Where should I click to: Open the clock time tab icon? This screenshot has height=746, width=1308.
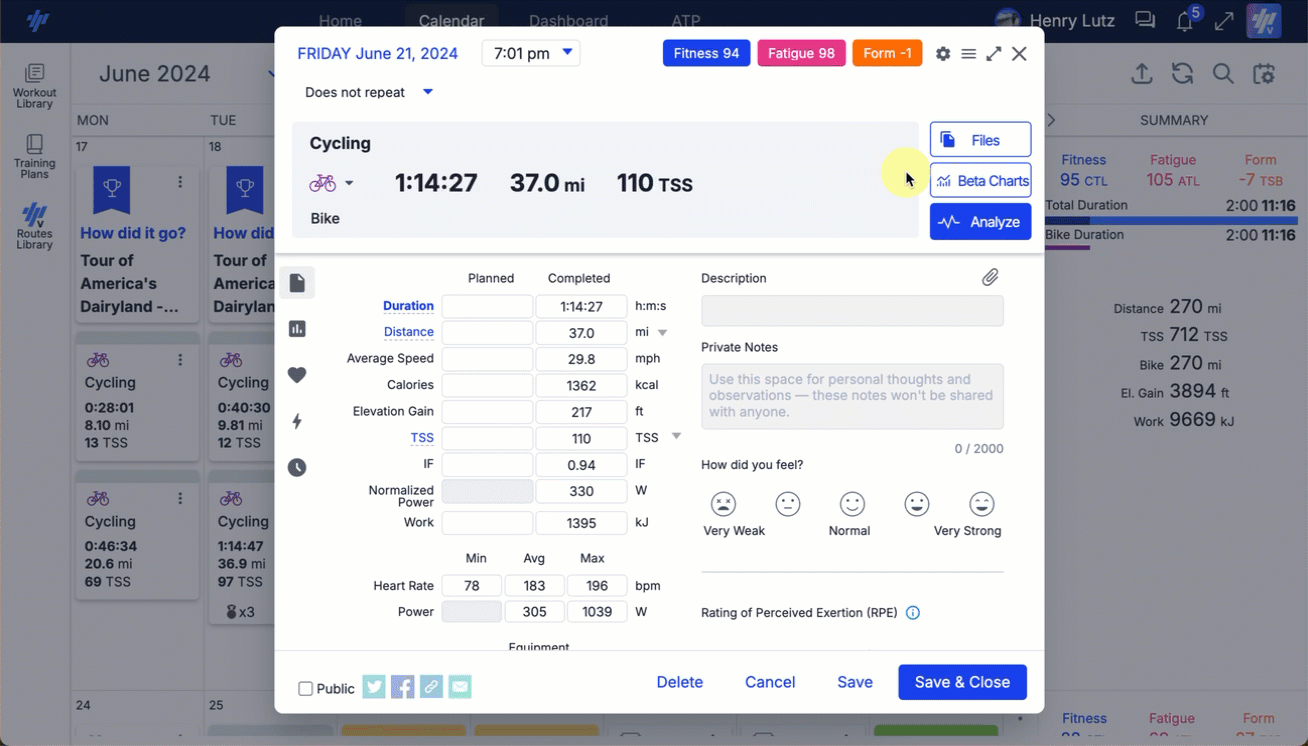(x=297, y=467)
